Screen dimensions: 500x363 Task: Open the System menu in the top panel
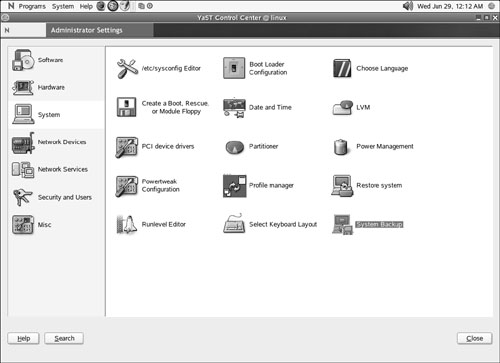point(63,6)
